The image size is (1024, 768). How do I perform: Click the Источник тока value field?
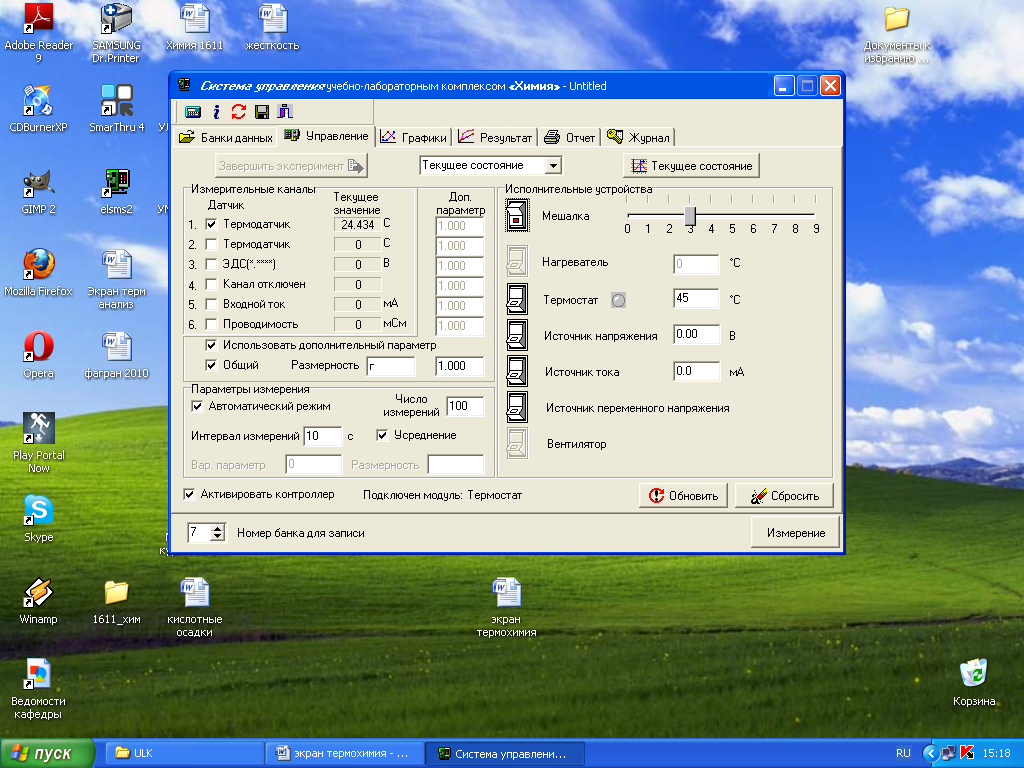tap(696, 371)
